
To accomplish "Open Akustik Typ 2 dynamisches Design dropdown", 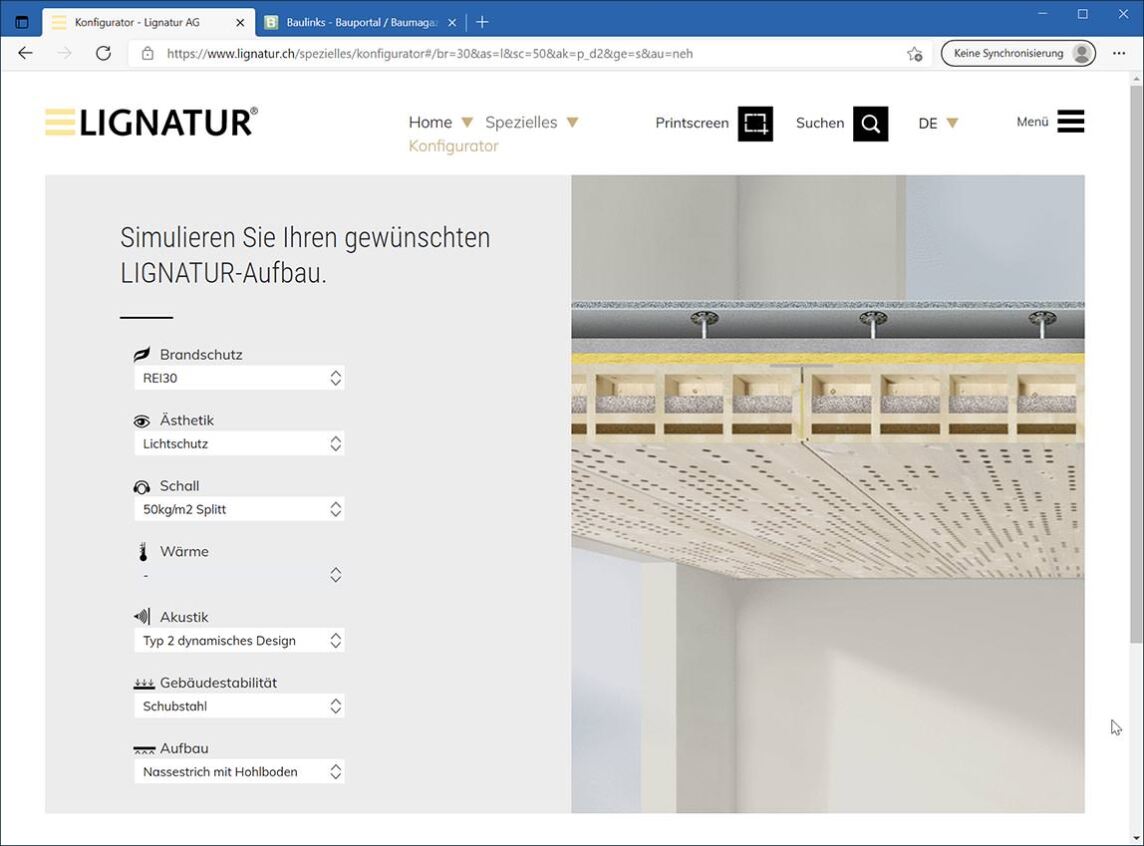I will pyautogui.click(x=239, y=640).
